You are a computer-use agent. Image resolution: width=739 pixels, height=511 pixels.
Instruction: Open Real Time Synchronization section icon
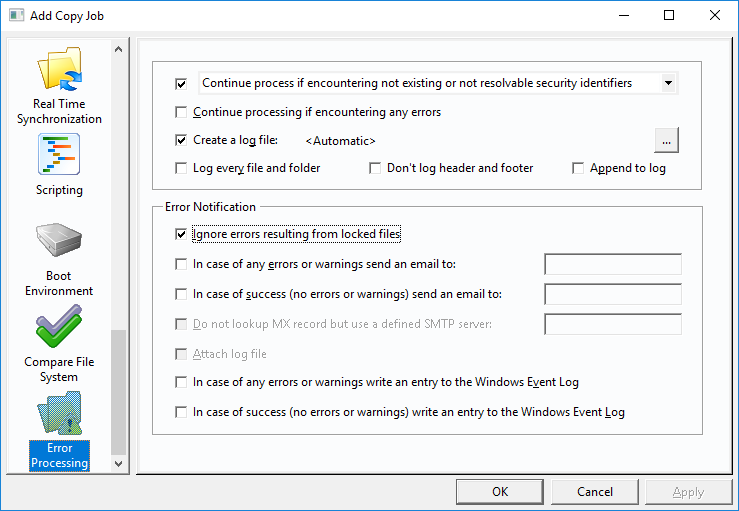point(59,70)
